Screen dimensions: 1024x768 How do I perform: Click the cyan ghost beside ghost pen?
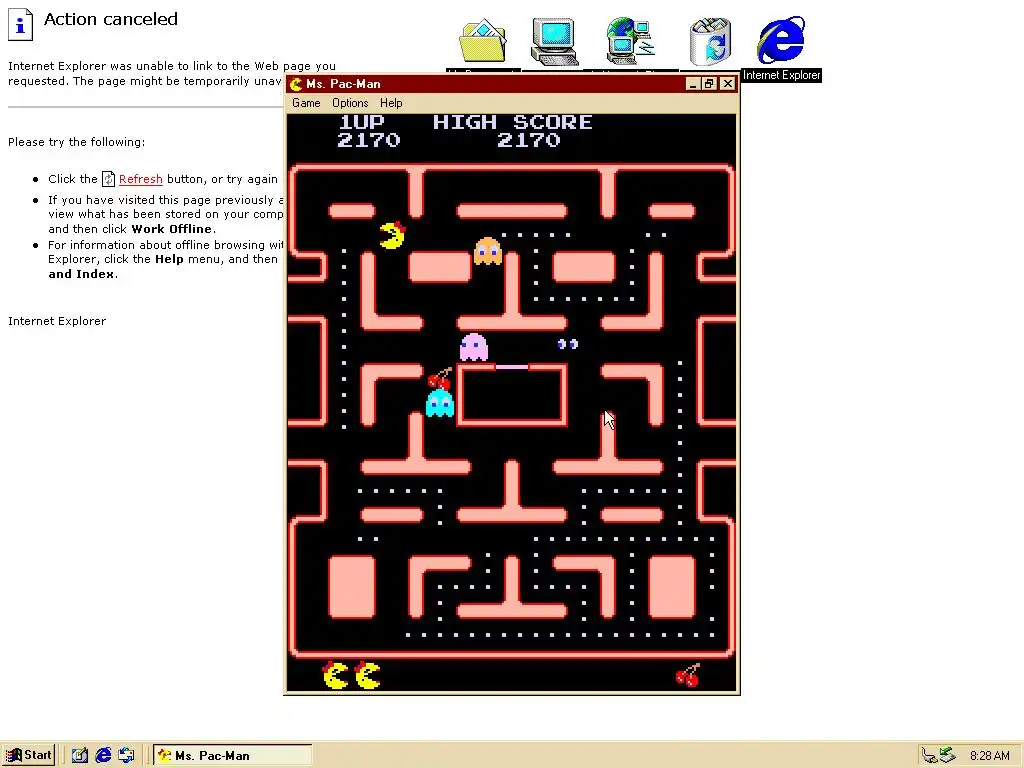pos(440,403)
